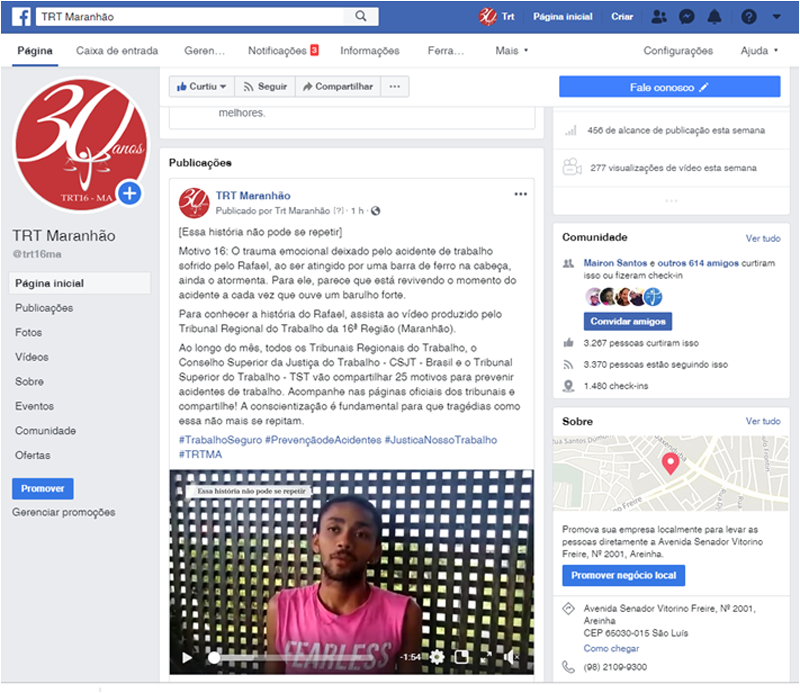The height and width of the screenshot is (693, 800).
Task: Click the Convidar amigos button
Action: click(x=628, y=321)
